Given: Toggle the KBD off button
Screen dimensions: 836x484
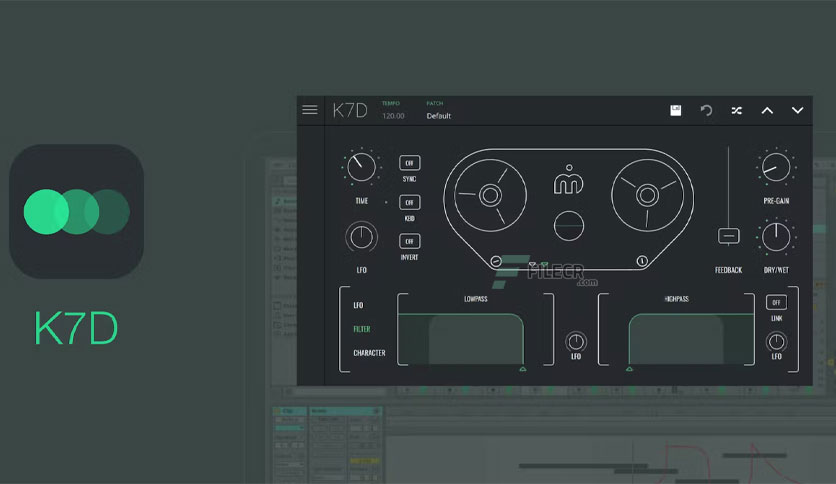Looking at the screenshot, I should click(409, 202).
